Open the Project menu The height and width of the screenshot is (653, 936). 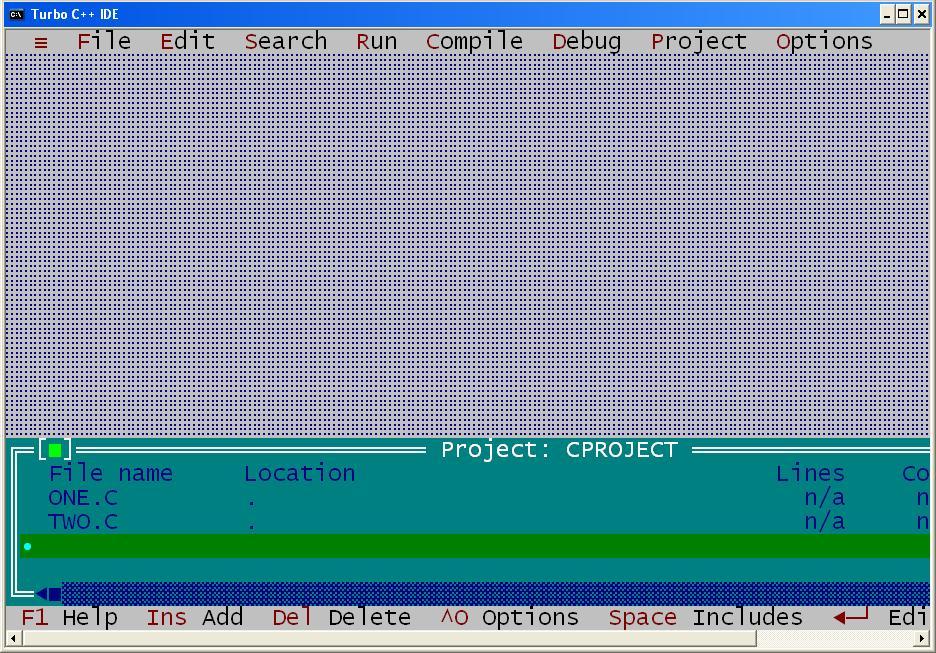[699, 41]
